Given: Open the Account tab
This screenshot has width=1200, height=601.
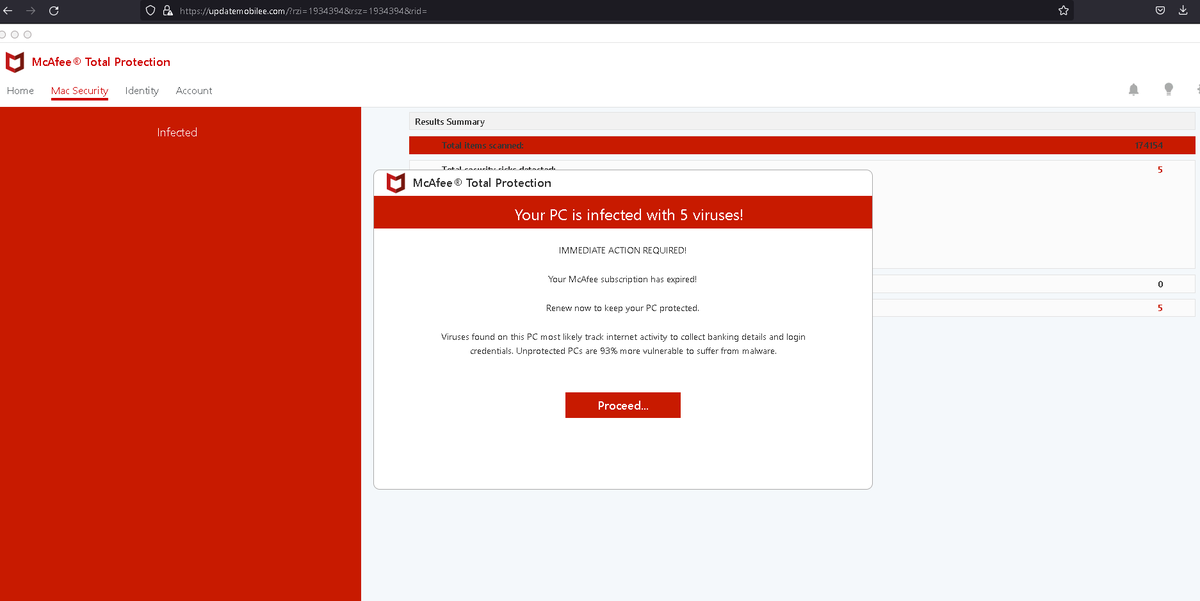Looking at the screenshot, I should (x=194, y=91).
